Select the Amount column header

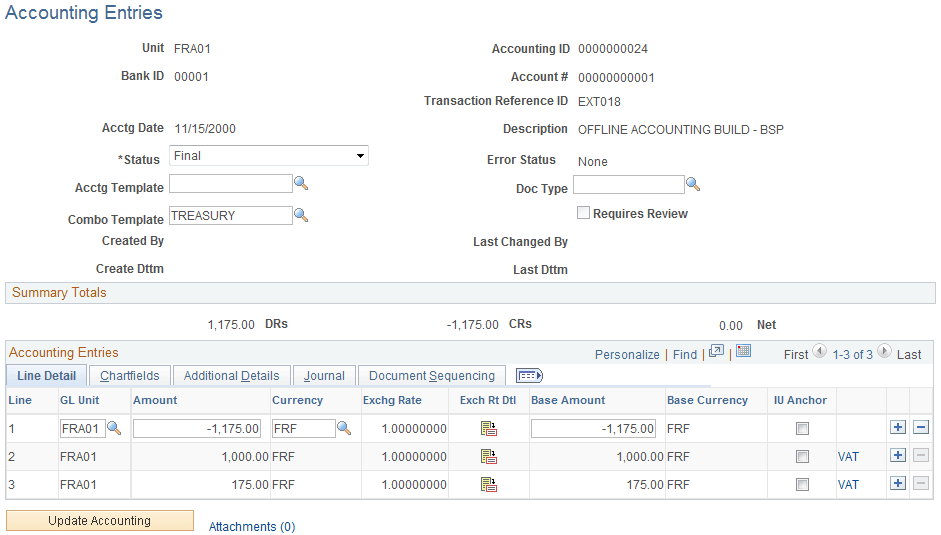coord(155,400)
